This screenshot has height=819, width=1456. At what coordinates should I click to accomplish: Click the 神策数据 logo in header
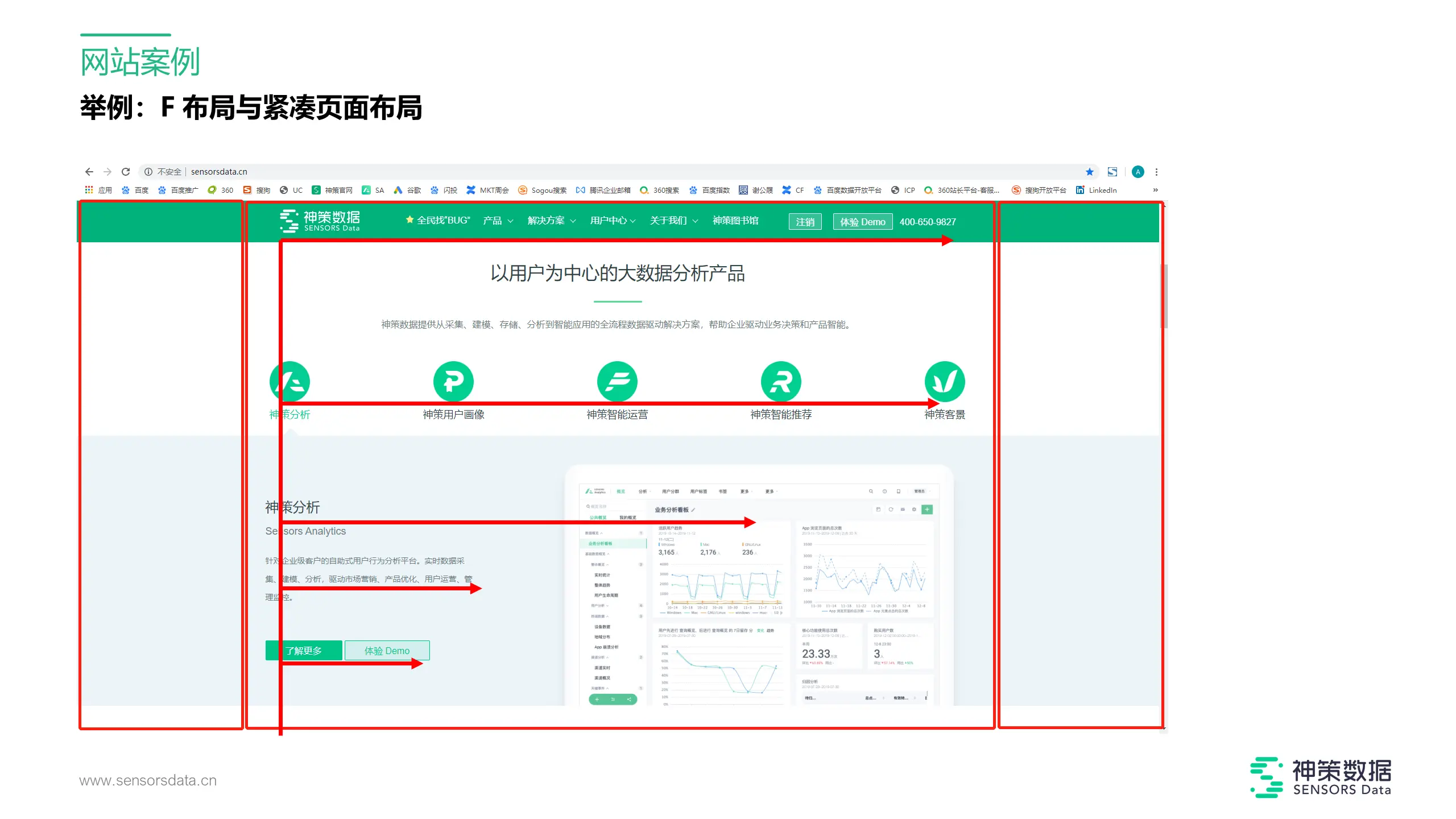tap(320, 221)
